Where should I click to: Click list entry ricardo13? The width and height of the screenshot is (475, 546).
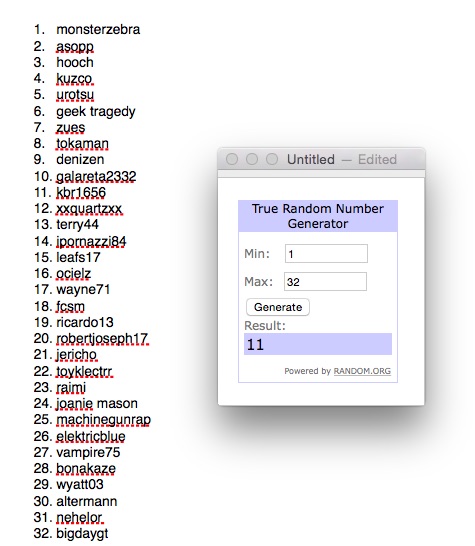point(85,322)
